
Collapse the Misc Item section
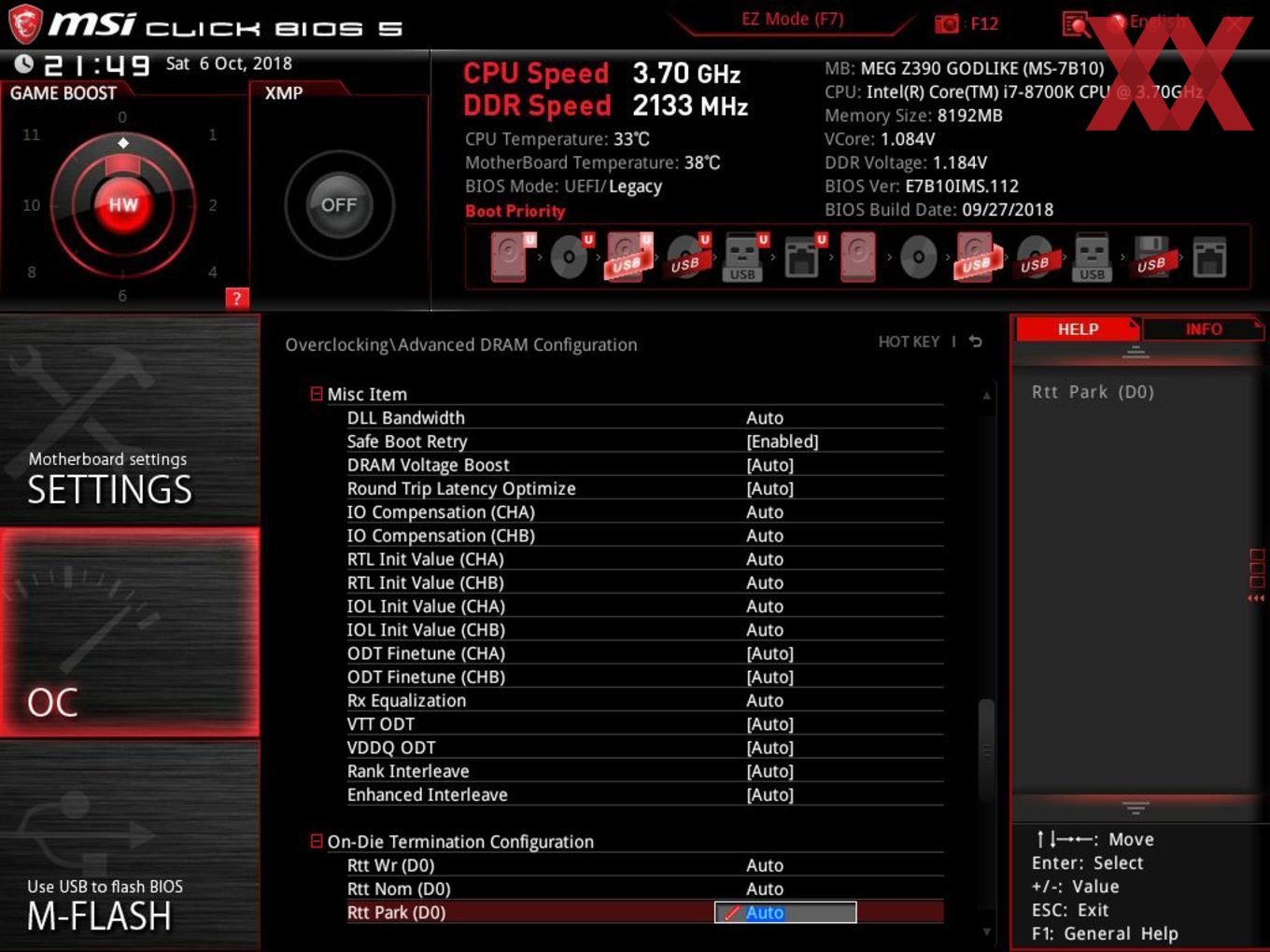[x=317, y=394]
